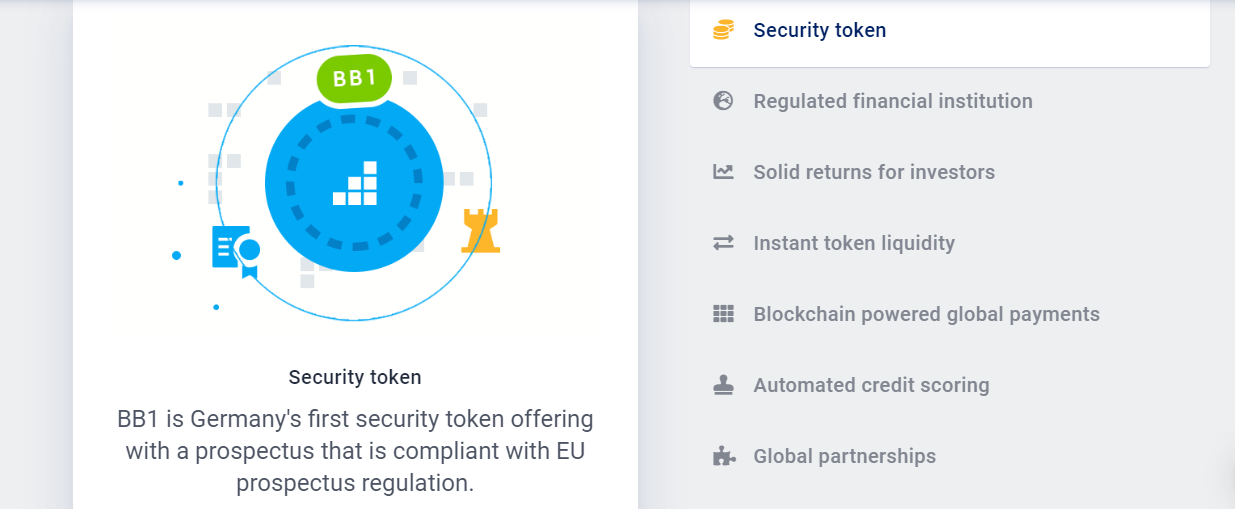Click the swap arrows icon for token liquidity
The image size is (1235, 509).
click(723, 243)
